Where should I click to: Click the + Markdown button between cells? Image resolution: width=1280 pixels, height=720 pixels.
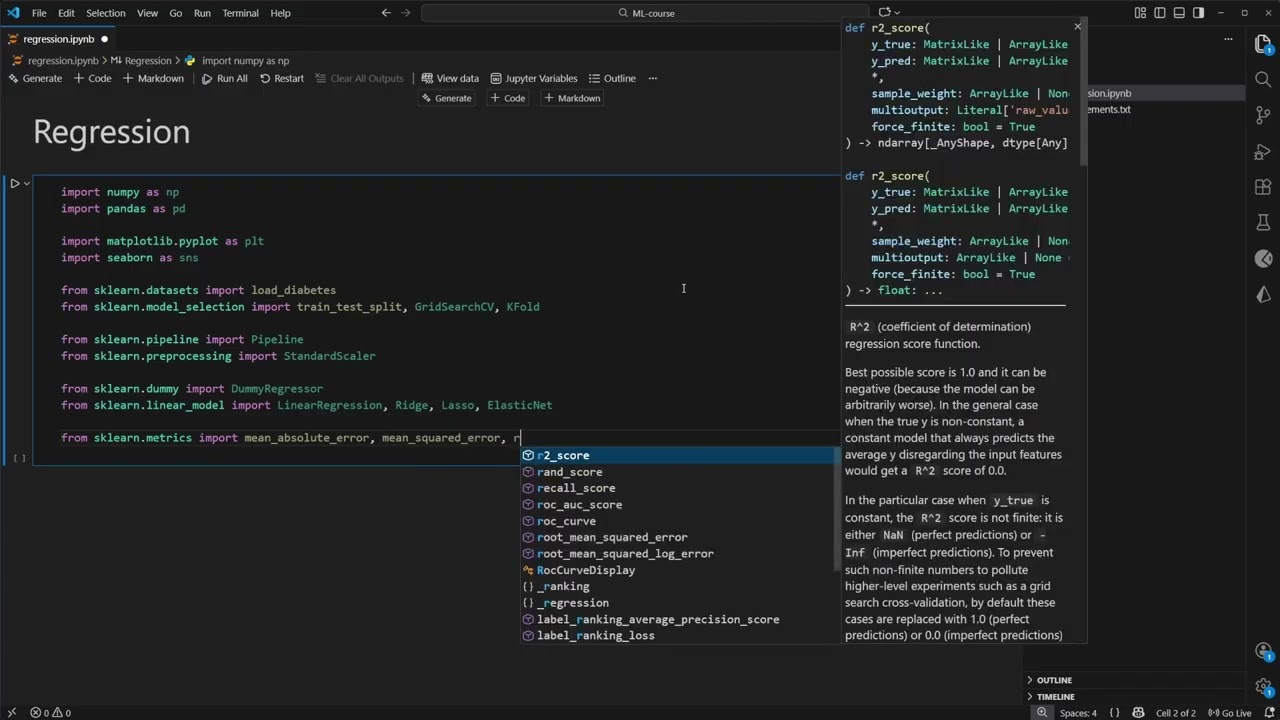click(572, 98)
